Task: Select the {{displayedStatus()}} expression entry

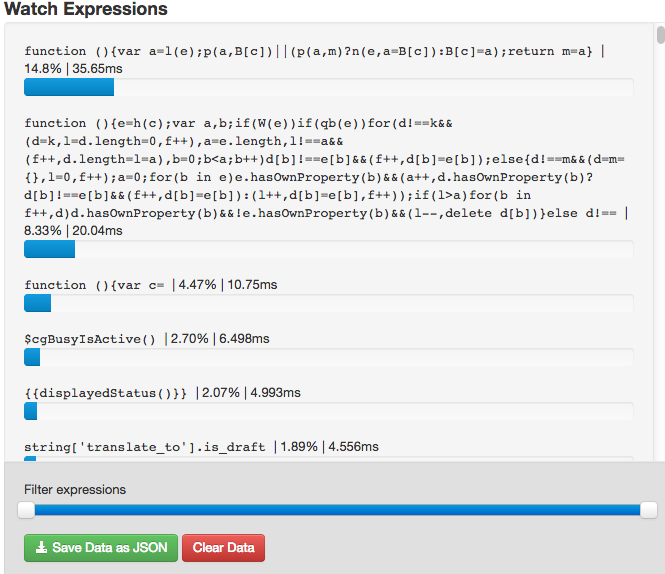Action: click(106, 393)
